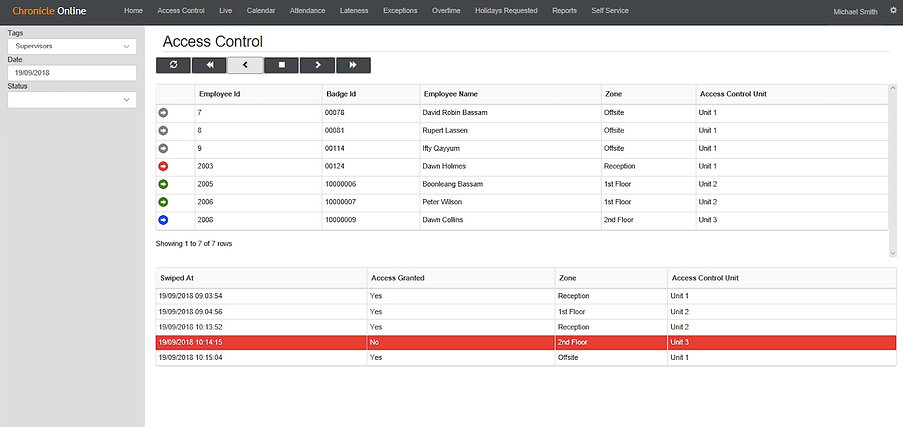Click employee id 2008

[205, 220]
